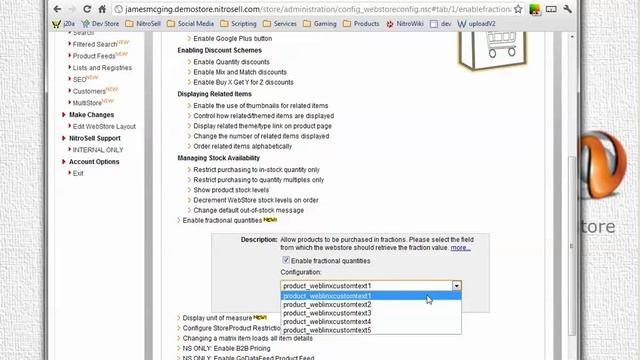Open the Chrome wrench settings menu

click(567, 9)
